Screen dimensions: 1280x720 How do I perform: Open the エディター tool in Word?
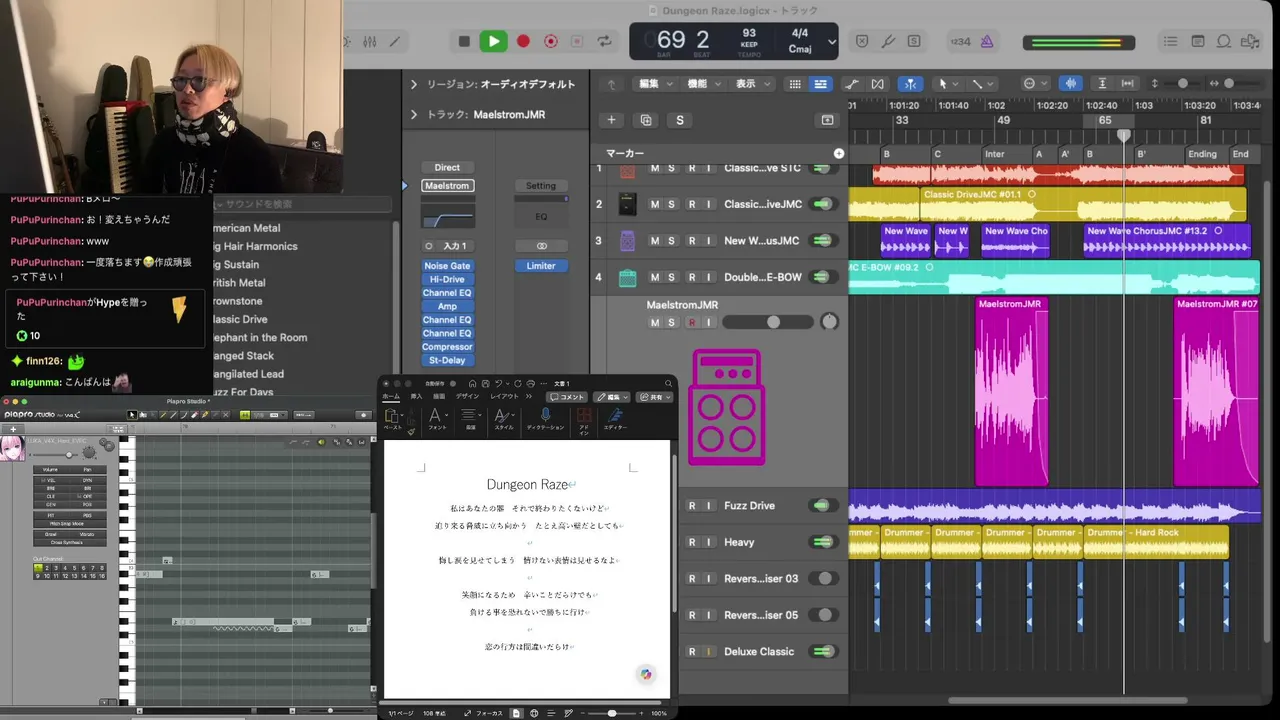click(615, 419)
